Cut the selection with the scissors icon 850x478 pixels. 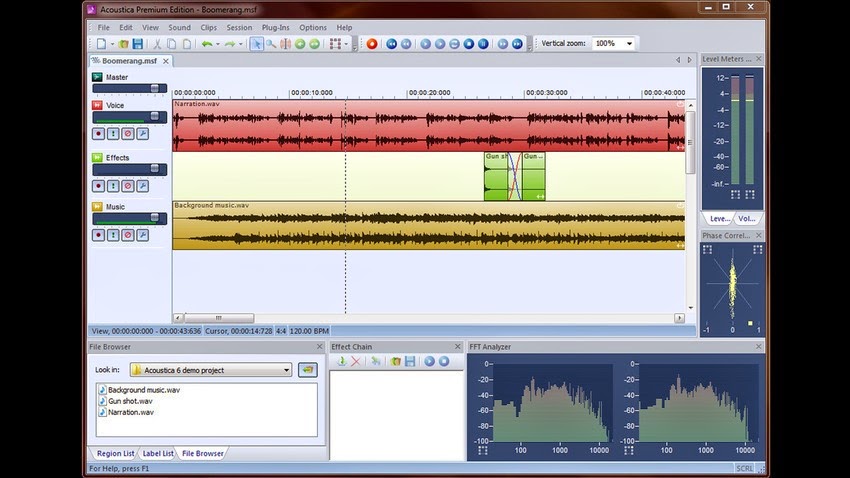(x=157, y=44)
